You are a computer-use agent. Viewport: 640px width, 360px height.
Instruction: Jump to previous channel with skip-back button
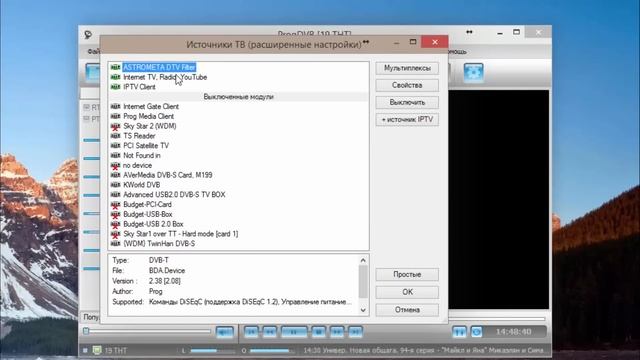pos(251,332)
